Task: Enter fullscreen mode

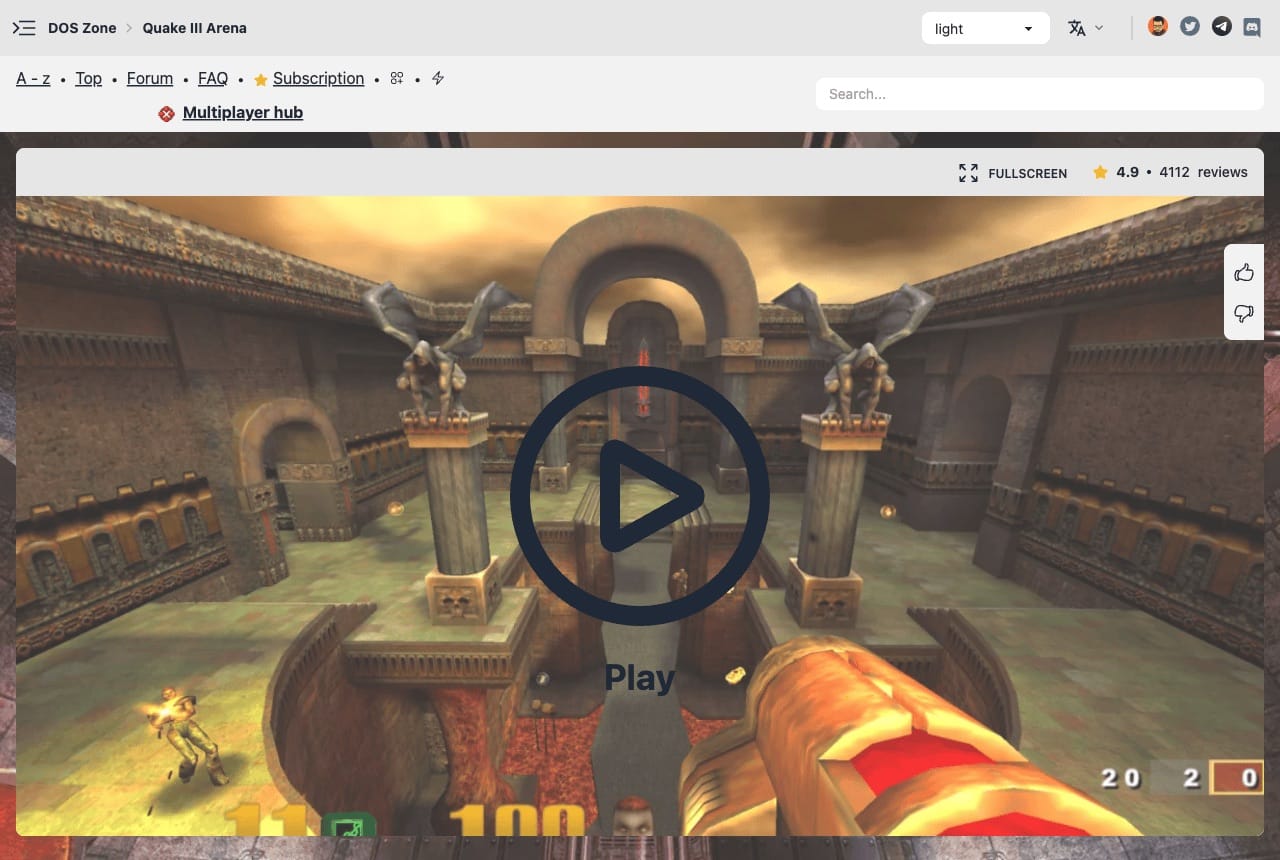Action: pos(1012,173)
